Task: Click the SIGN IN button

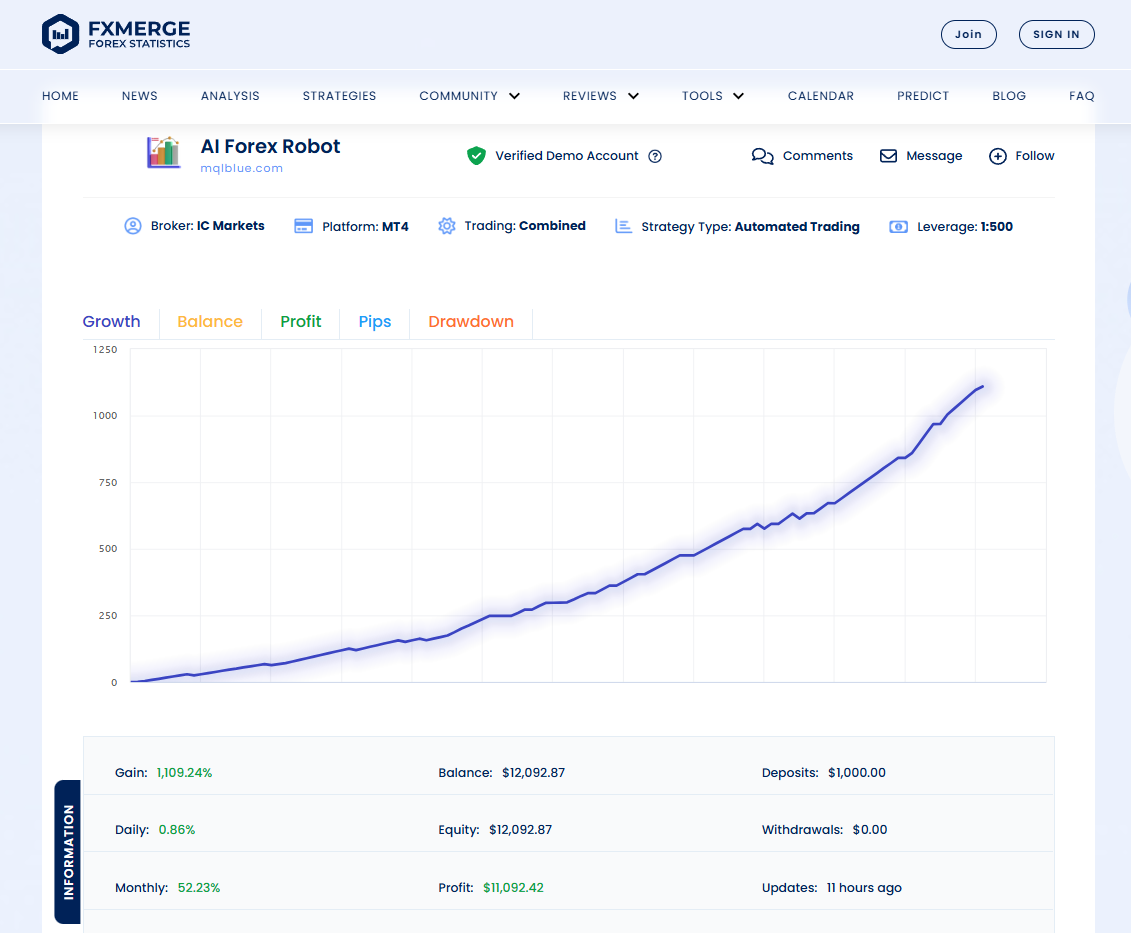Action: click(1056, 34)
